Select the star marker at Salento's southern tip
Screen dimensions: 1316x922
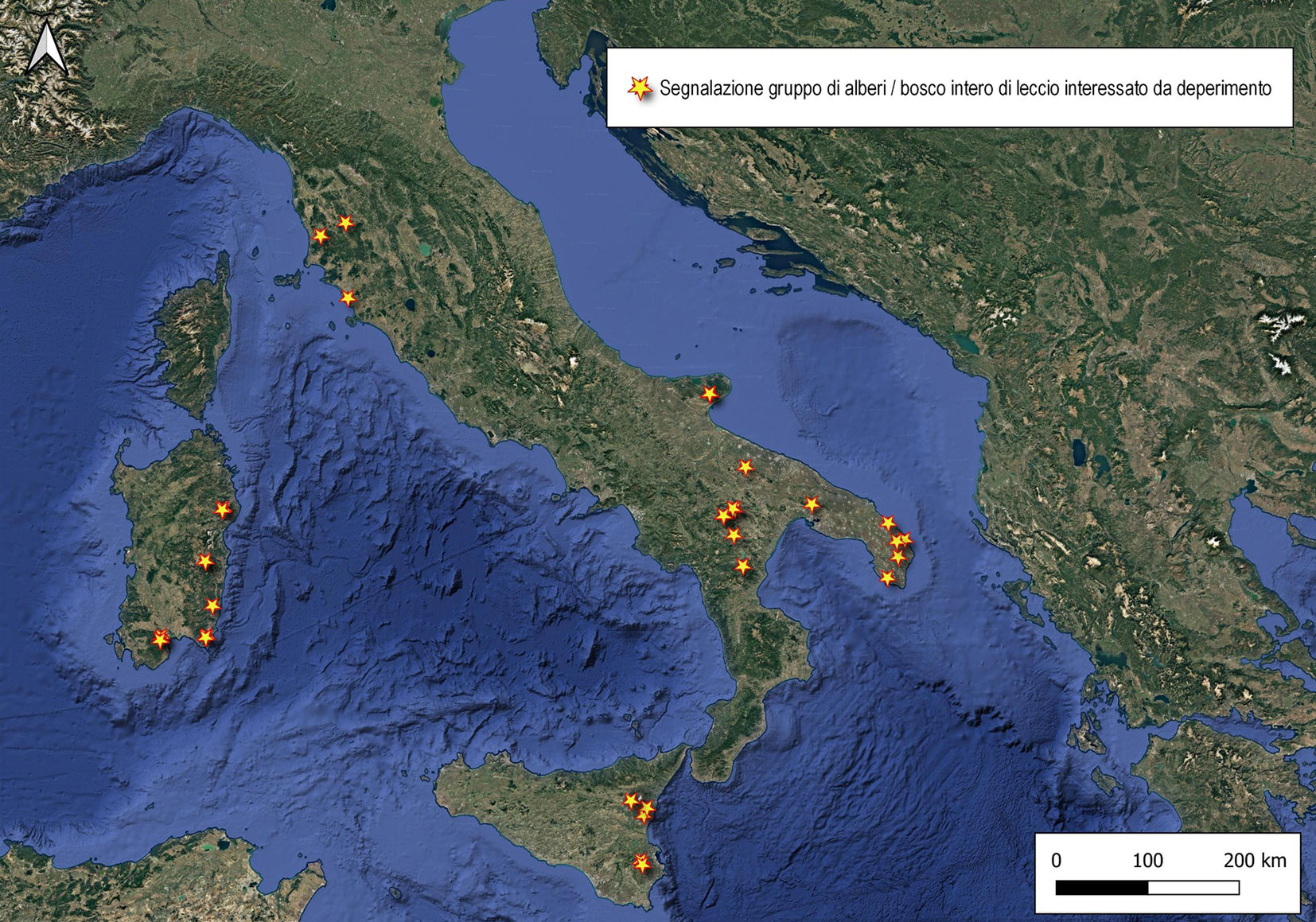[887, 578]
